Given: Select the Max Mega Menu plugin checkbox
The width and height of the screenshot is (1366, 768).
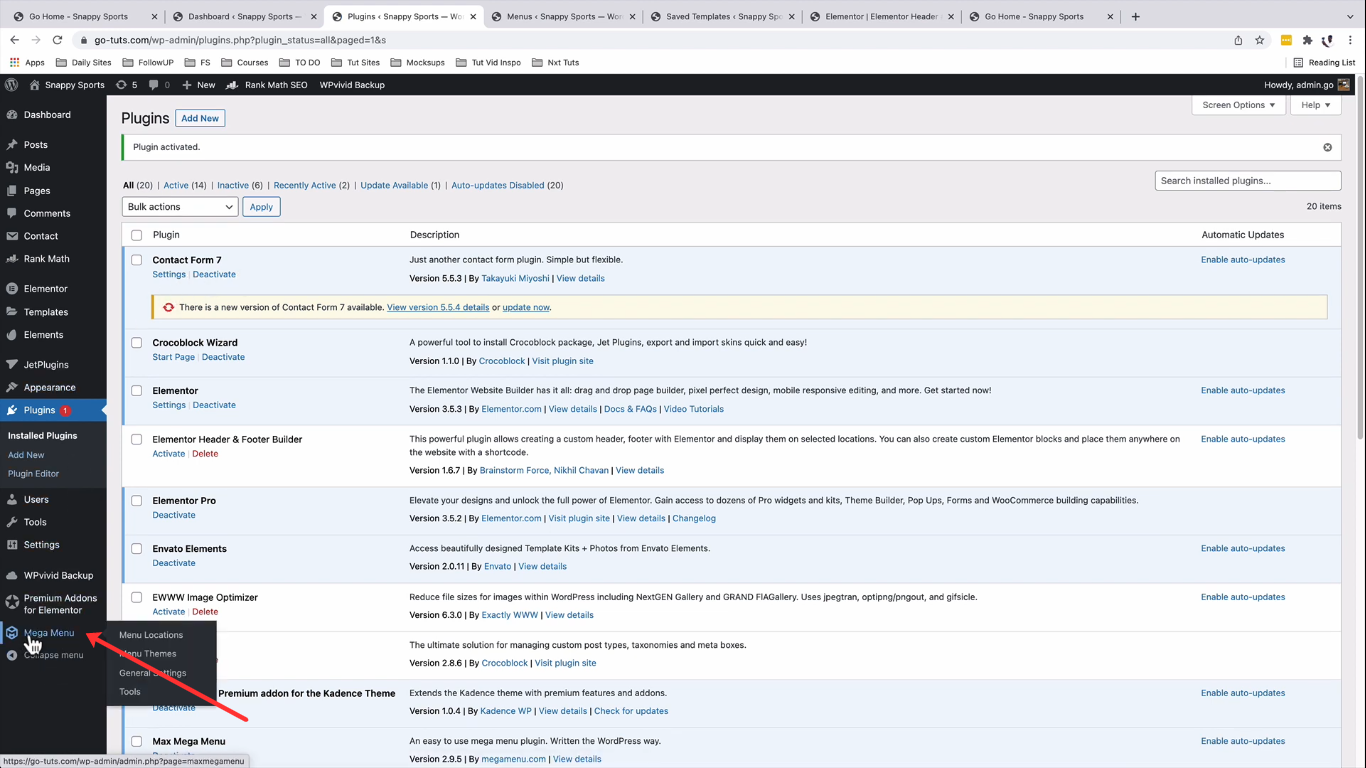Looking at the screenshot, I should (137, 742).
